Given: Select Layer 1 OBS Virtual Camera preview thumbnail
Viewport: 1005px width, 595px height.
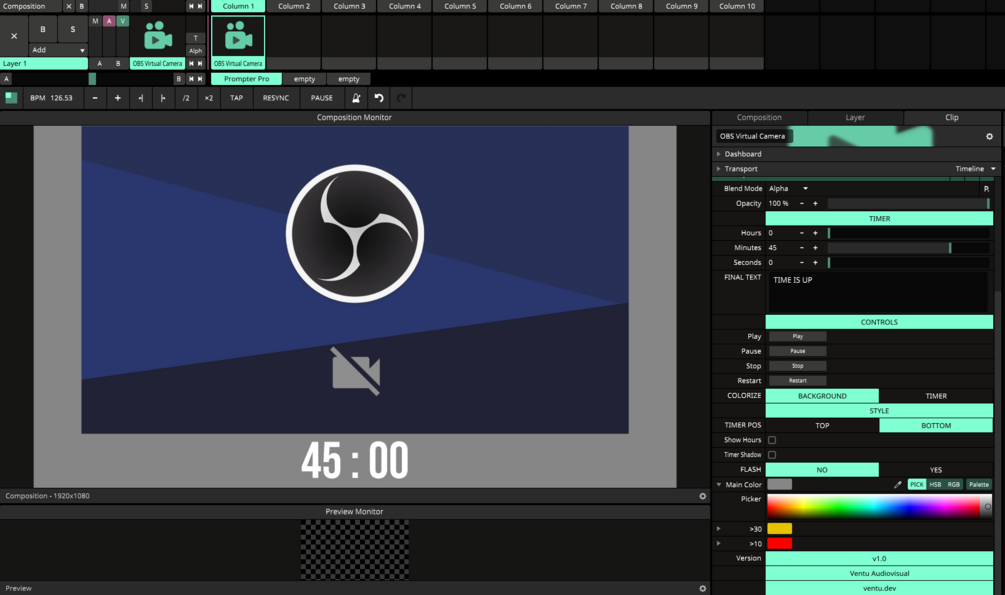Looking at the screenshot, I should pyautogui.click(x=158, y=36).
